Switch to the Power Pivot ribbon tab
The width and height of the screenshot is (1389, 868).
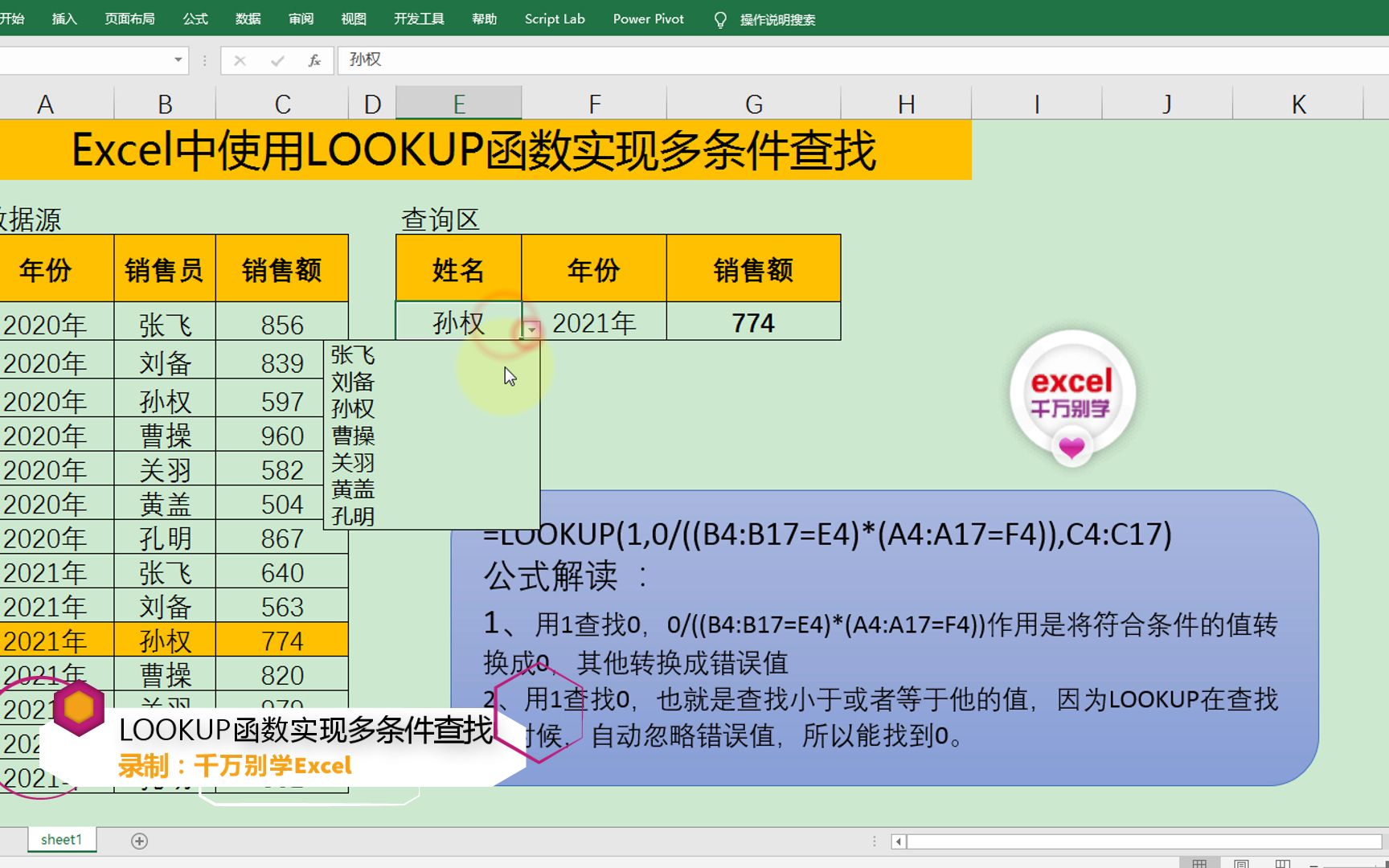click(648, 19)
